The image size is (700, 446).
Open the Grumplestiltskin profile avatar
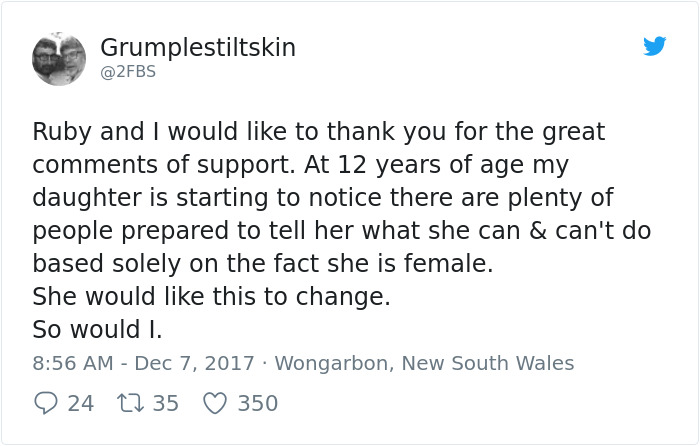(59, 59)
